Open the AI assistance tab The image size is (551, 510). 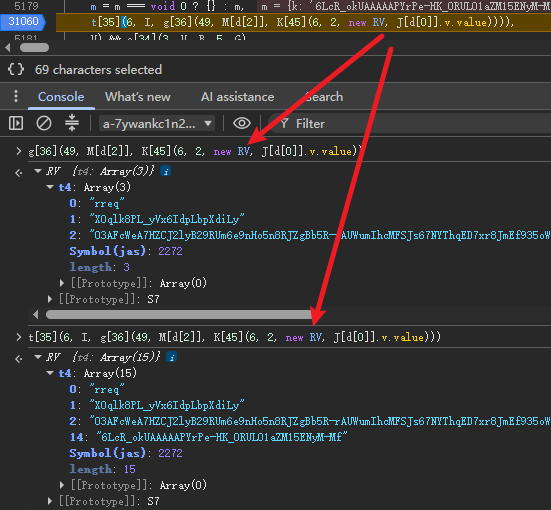point(238,97)
